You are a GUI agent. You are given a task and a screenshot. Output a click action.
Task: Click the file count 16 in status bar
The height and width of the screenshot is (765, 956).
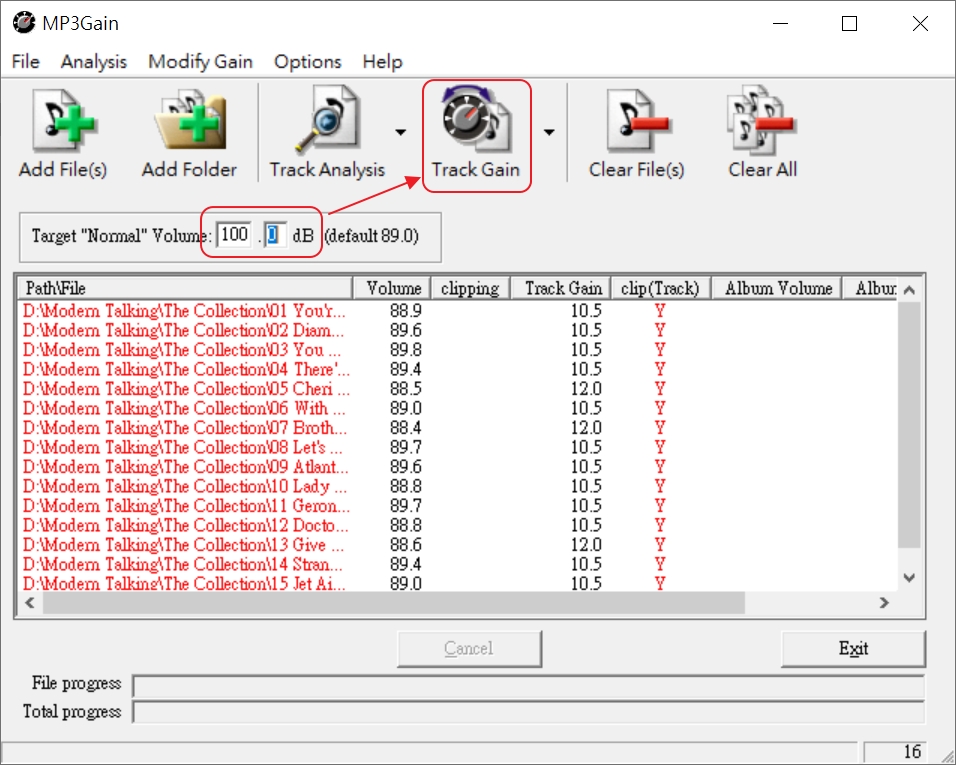point(912,752)
